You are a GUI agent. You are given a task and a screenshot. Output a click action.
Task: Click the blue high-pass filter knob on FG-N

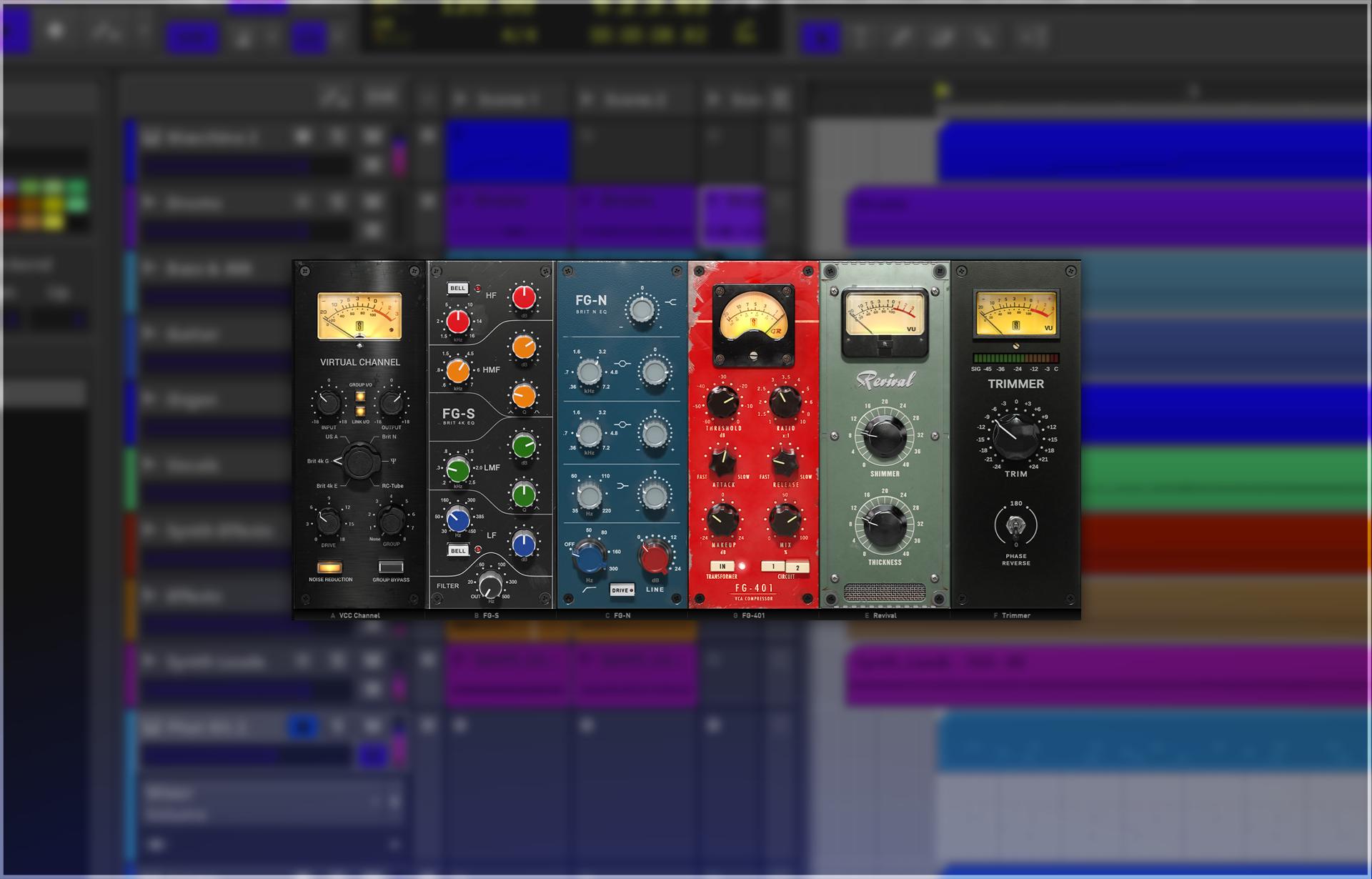pos(590,557)
